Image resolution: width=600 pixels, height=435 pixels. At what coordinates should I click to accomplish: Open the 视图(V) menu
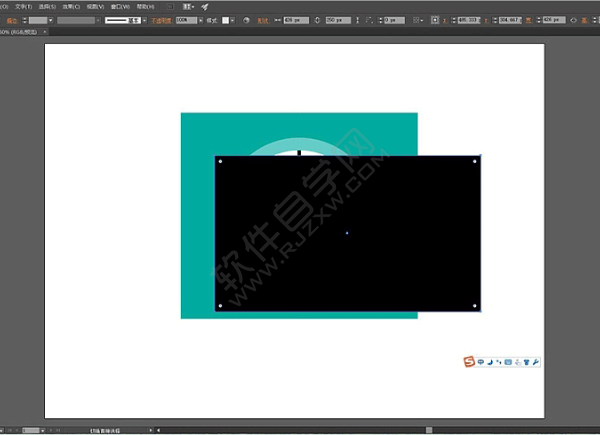(95, 7)
